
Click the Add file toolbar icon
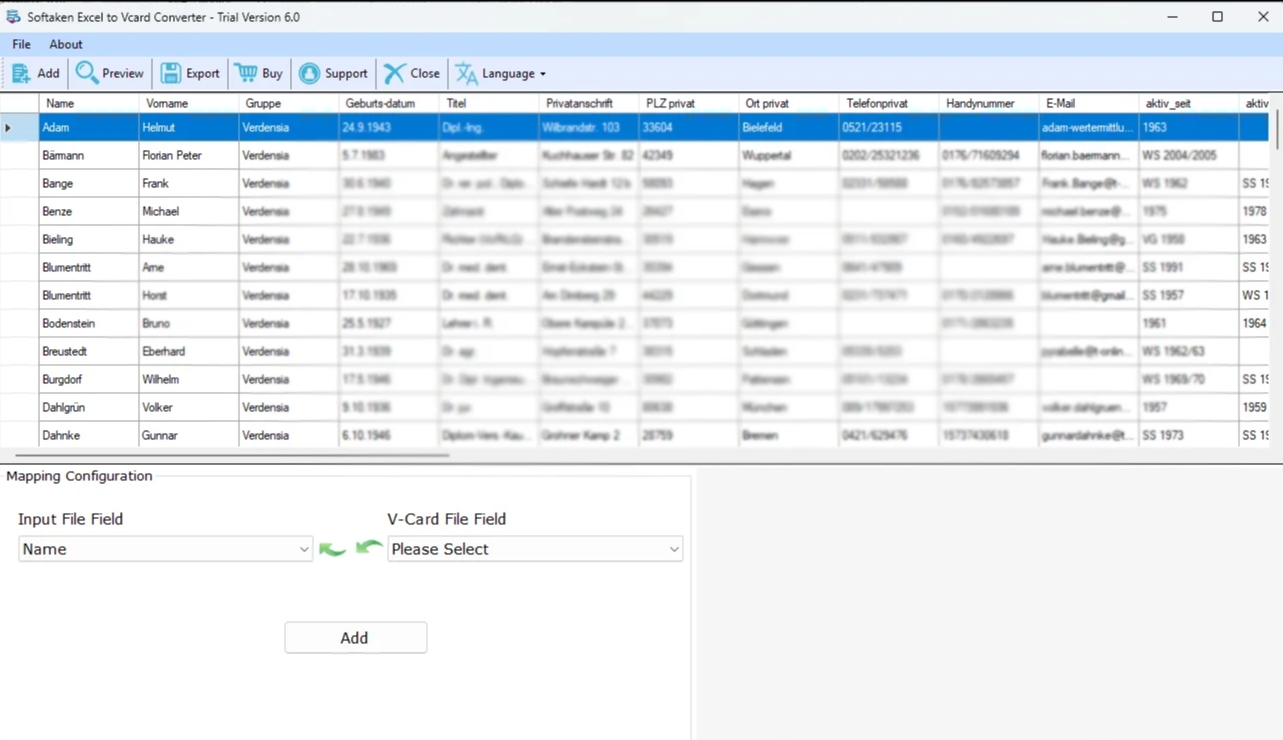(21, 73)
